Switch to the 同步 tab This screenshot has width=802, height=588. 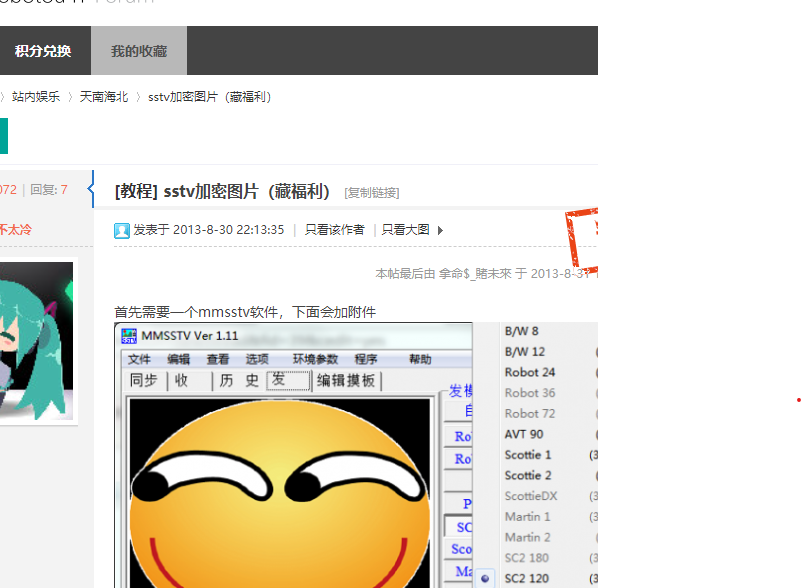[x=144, y=380]
